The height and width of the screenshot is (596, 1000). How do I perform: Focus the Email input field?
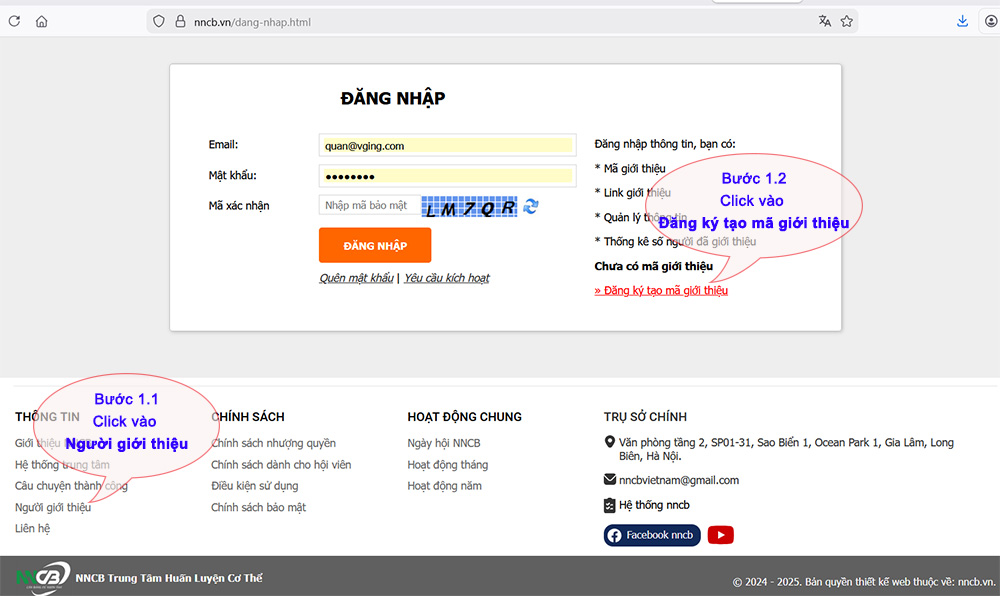click(x=447, y=145)
